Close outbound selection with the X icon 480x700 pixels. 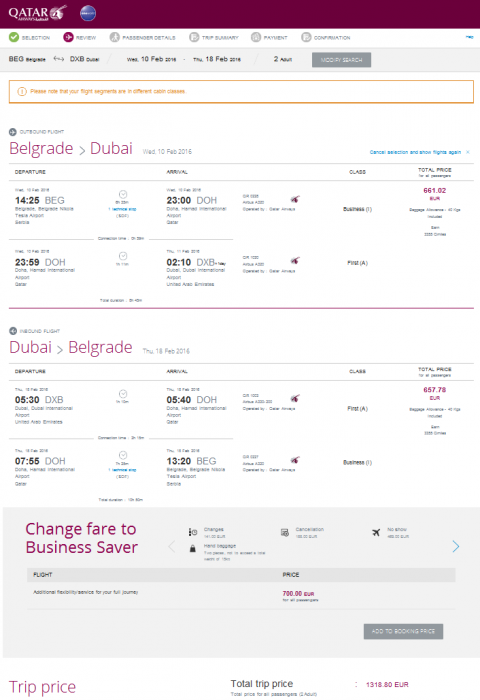point(467,152)
